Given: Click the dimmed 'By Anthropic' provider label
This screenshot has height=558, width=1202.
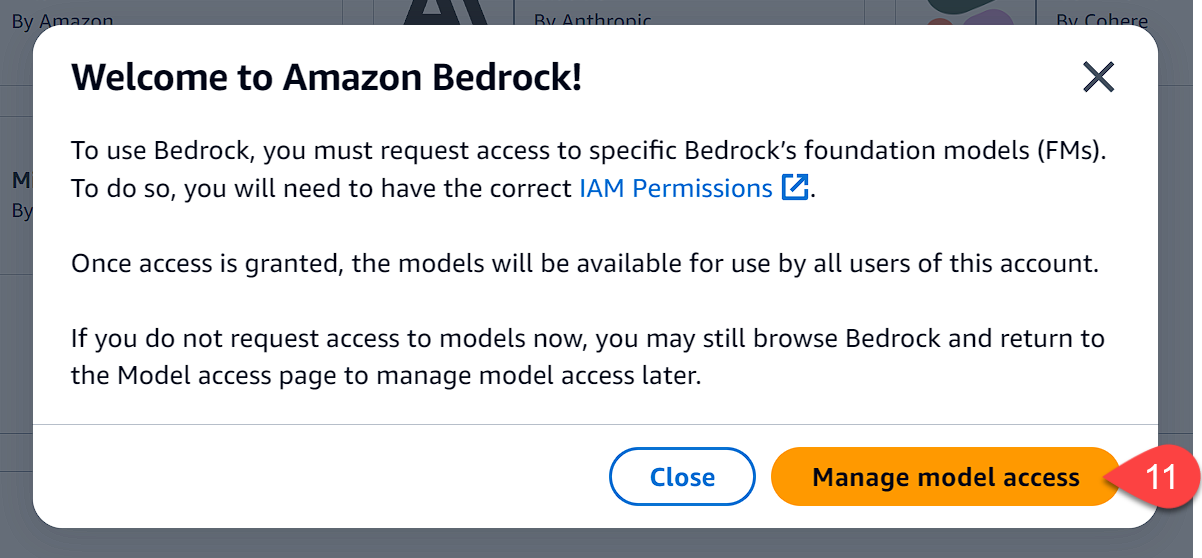Looking at the screenshot, I should (592, 20).
